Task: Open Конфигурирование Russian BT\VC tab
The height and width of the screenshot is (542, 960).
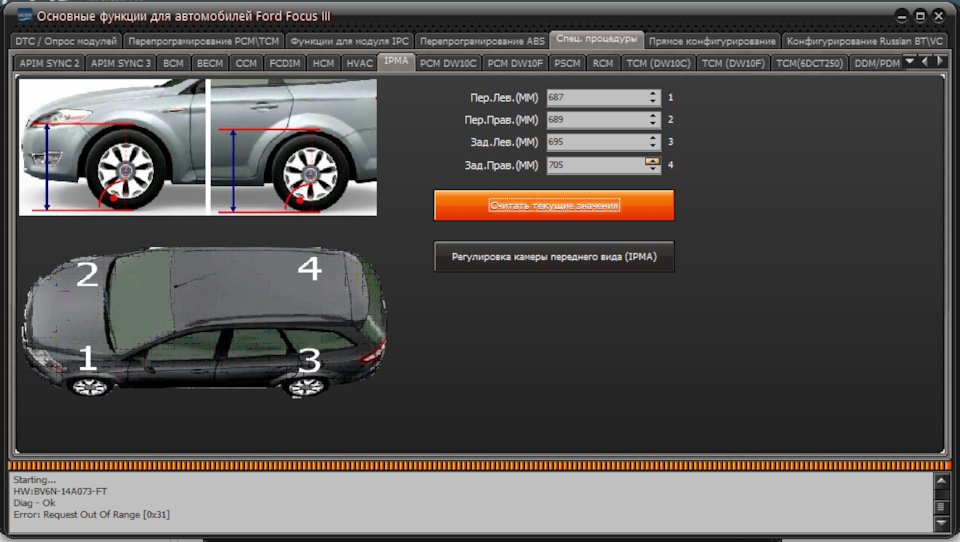Action: click(864, 41)
